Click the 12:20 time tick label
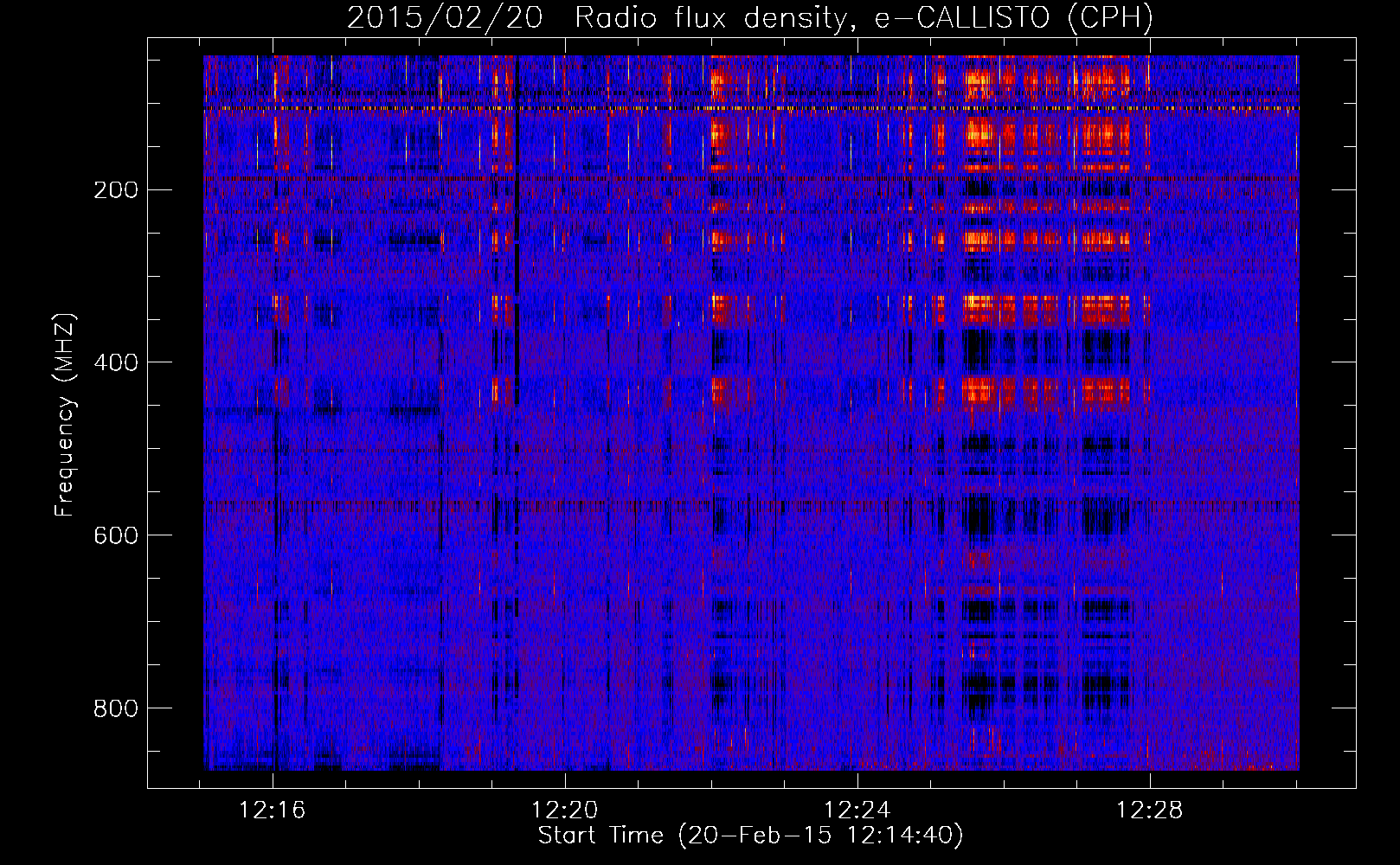This screenshot has height=865, width=1400. [564, 811]
